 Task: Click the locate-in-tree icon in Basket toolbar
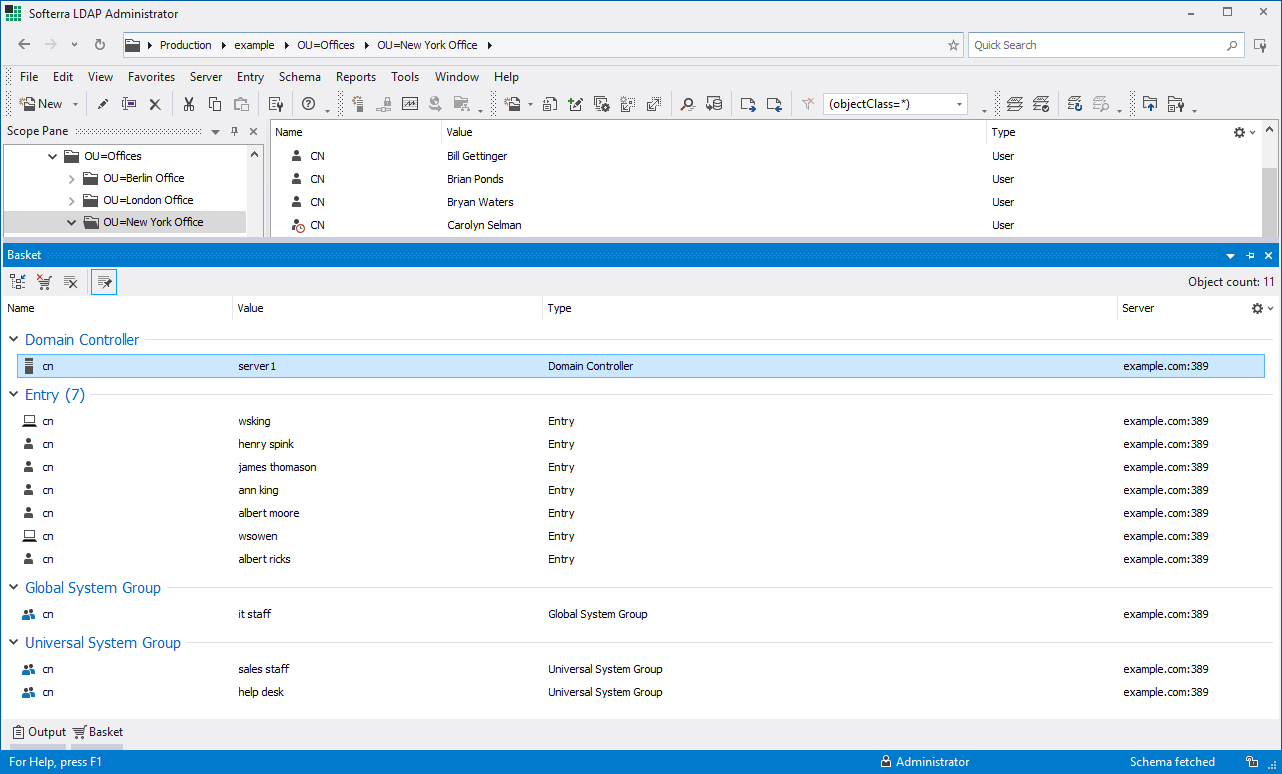[18, 283]
